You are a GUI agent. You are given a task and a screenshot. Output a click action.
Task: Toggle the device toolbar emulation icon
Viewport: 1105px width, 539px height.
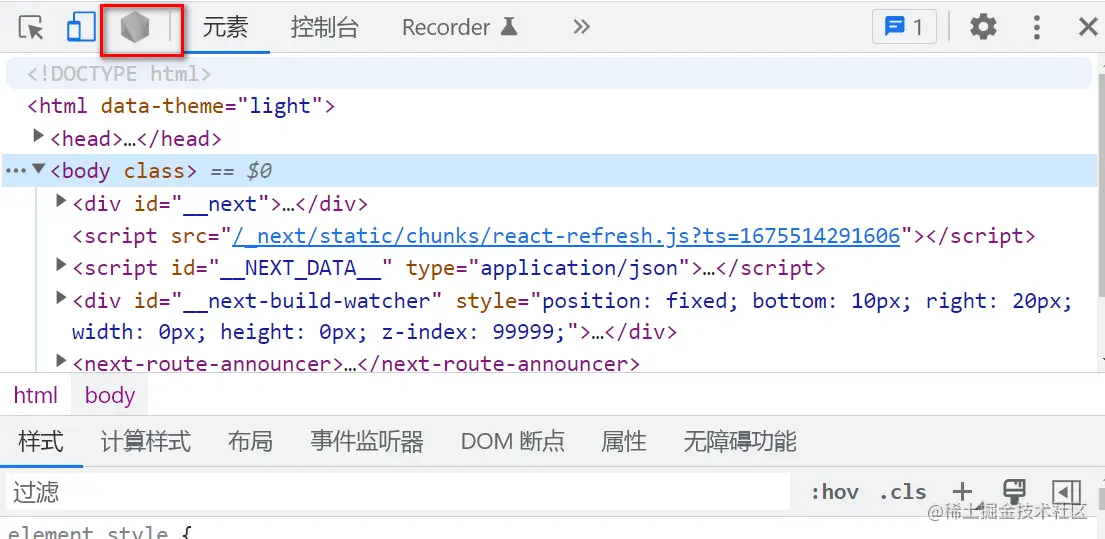tap(81, 27)
